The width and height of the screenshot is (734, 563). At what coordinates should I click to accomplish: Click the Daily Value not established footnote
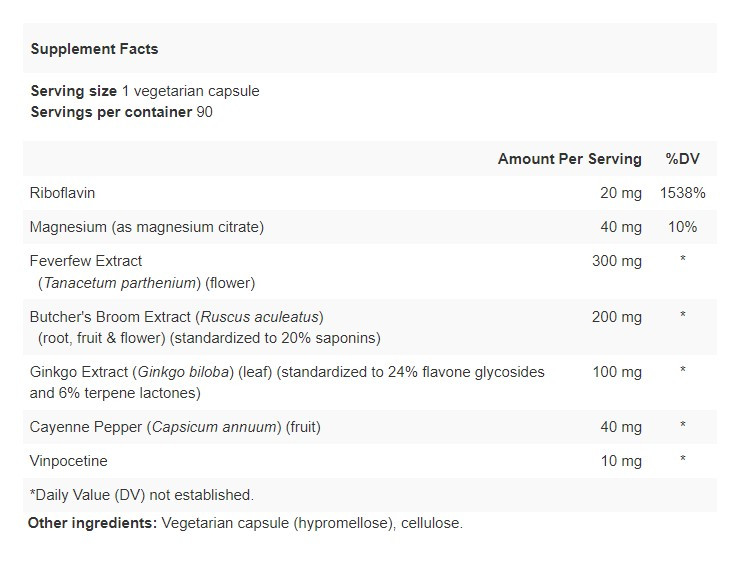142,495
